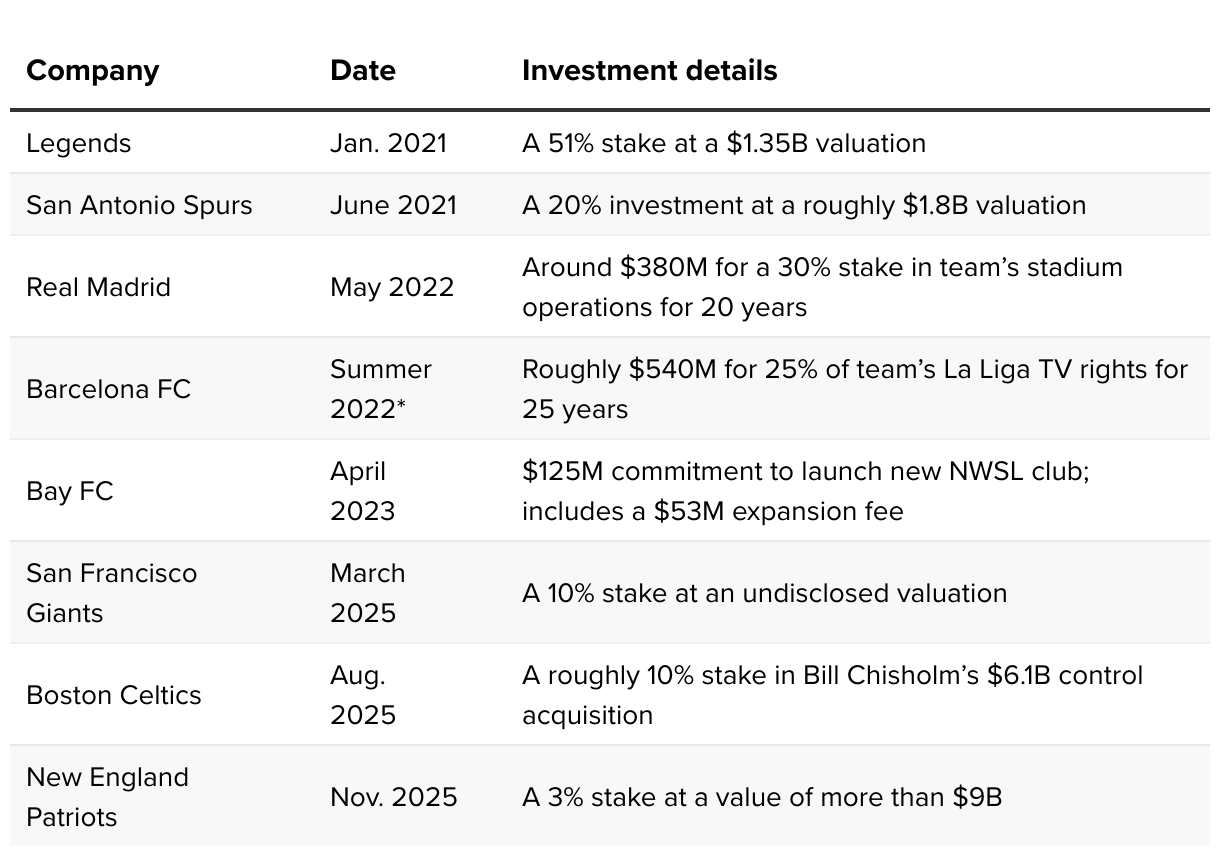The width and height of the screenshot is (1220, 856).
Task: Select the Legends company cell
Action: [x=78, y=143]
